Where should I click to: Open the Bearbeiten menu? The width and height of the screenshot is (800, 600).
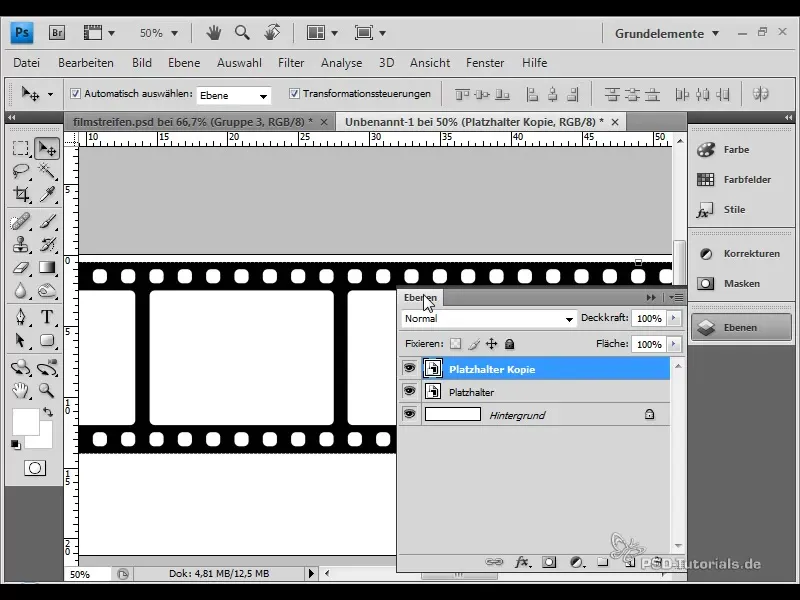click(86, 63)
